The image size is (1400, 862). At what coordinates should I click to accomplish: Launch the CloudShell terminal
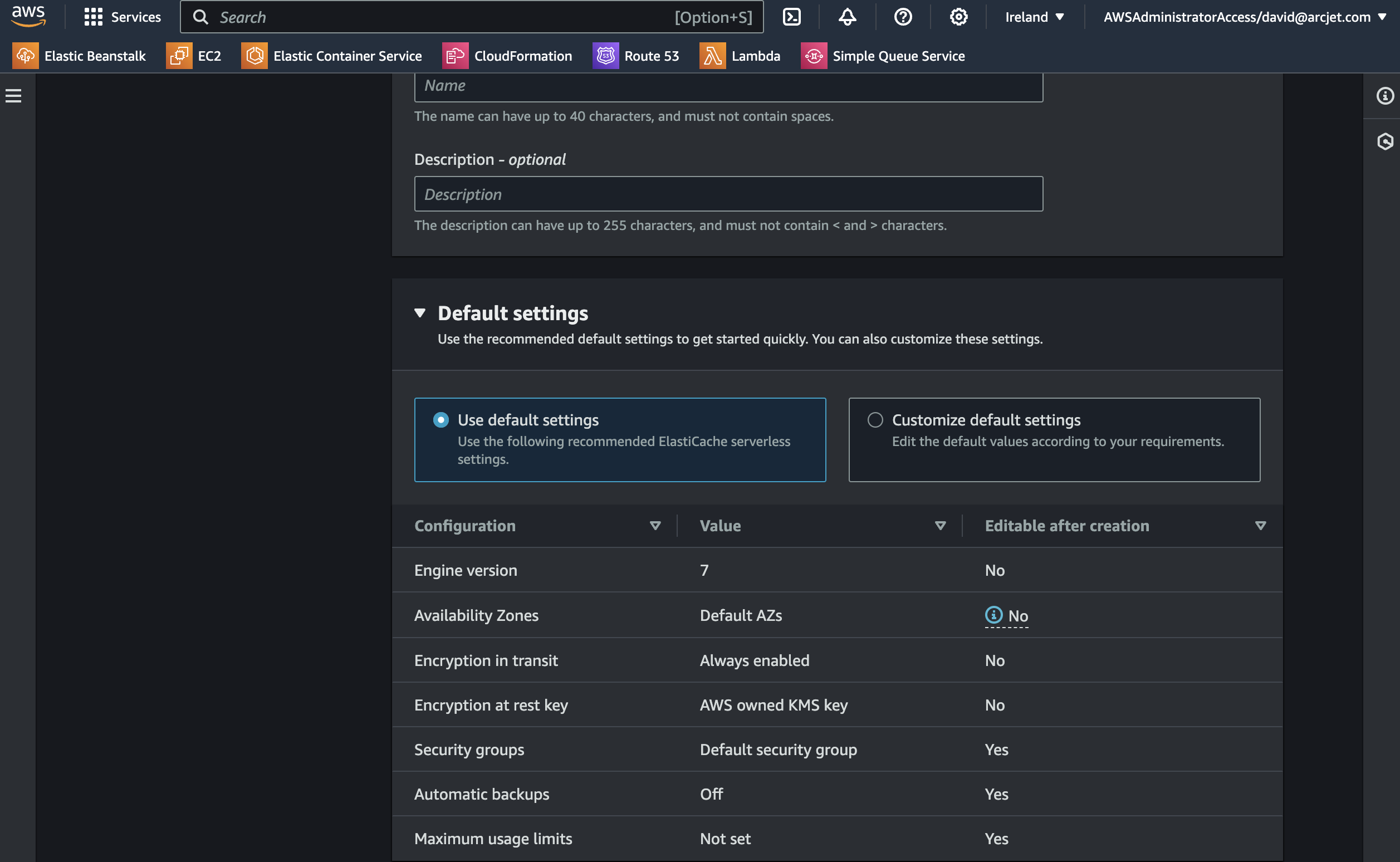791,17
